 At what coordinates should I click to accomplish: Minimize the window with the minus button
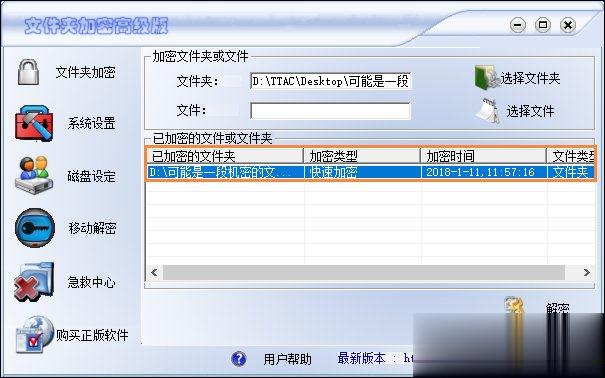[518, 25]
